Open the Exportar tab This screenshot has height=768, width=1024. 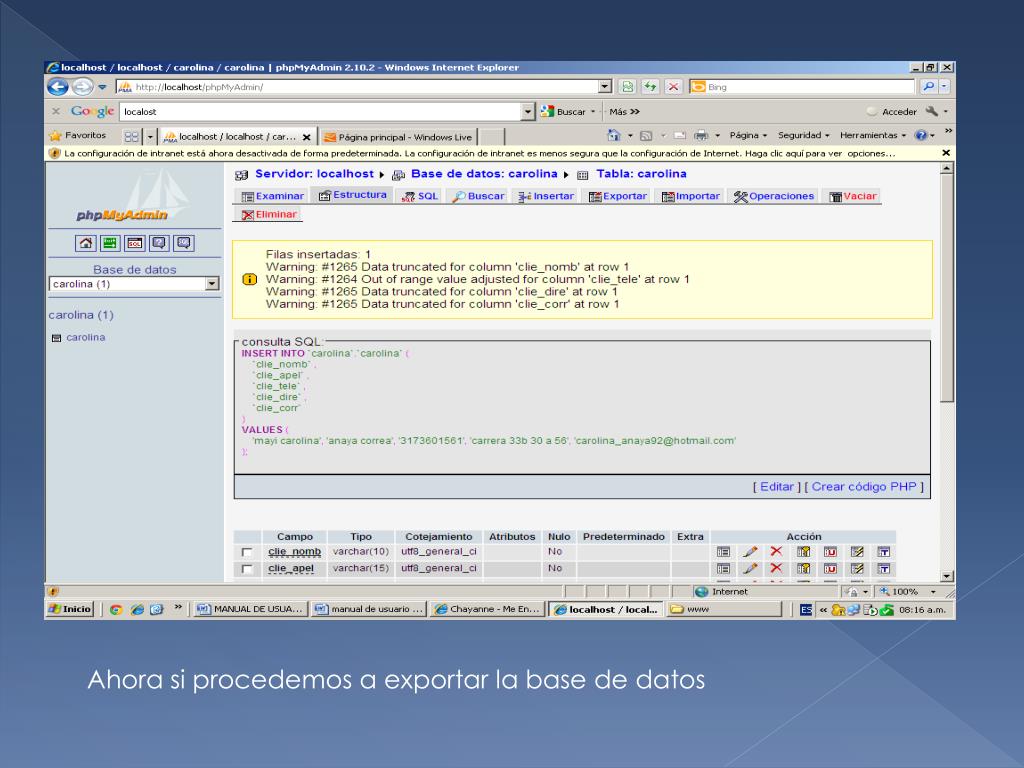(618, 196)
